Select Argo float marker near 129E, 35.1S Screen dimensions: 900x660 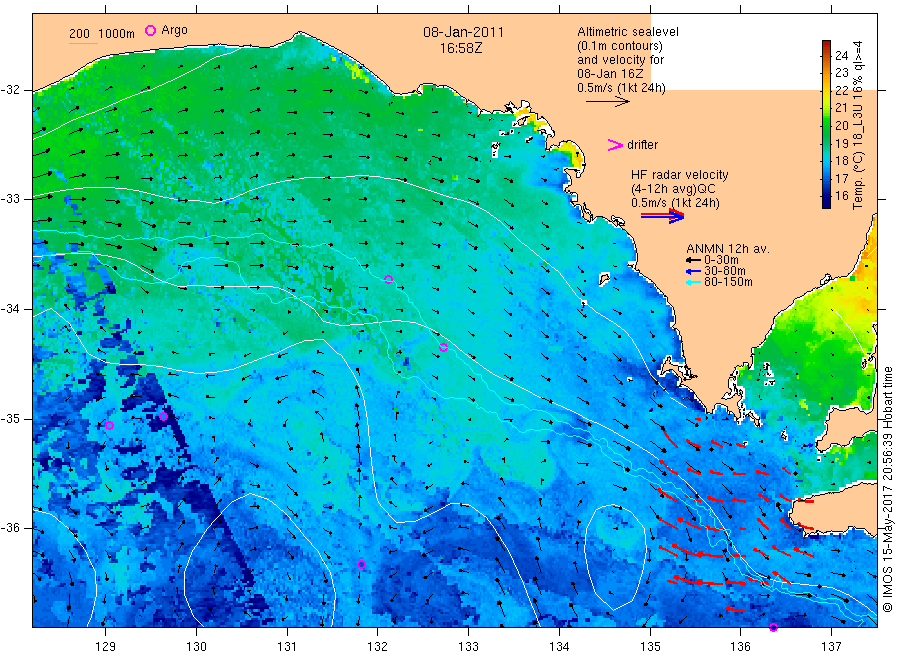click(x=110, y=425)
